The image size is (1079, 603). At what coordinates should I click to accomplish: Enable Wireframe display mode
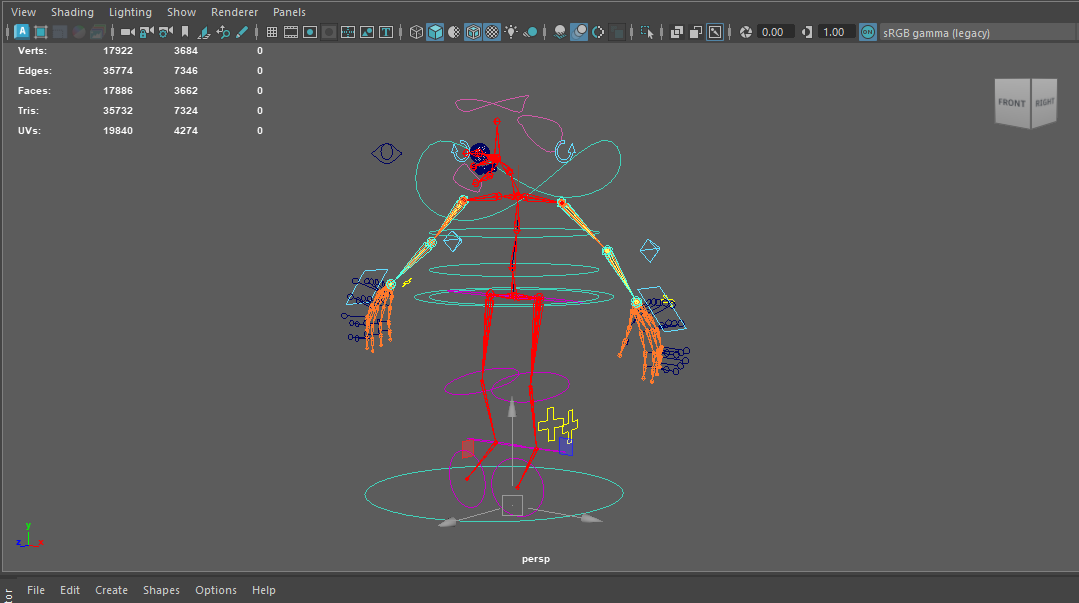coord(417,32)
